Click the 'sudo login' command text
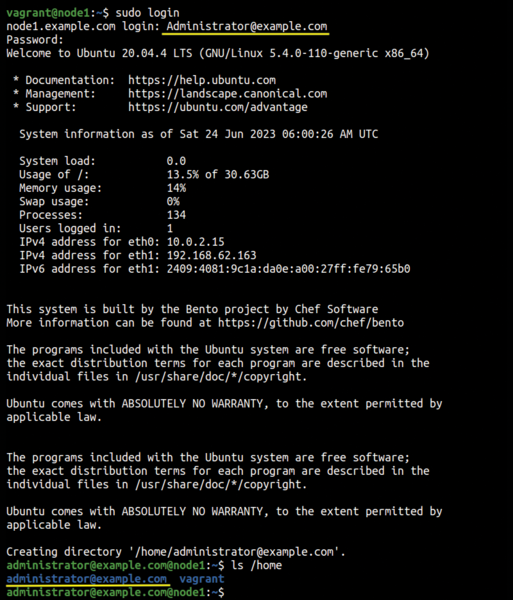 click(x=147, y=13)
